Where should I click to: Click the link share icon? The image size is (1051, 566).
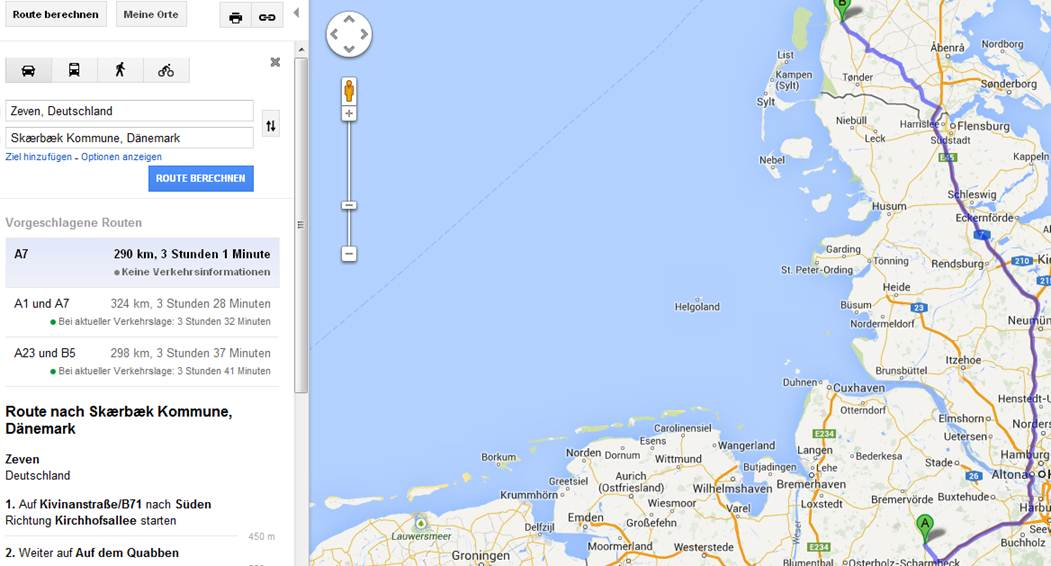tap(267, 17)
